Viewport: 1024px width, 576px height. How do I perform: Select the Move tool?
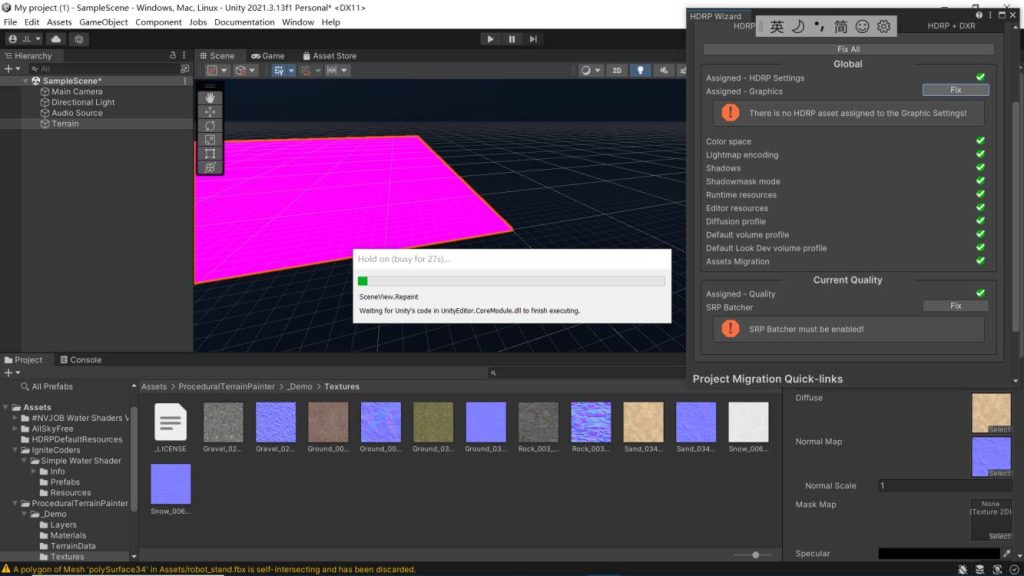[x=210, y=112]
